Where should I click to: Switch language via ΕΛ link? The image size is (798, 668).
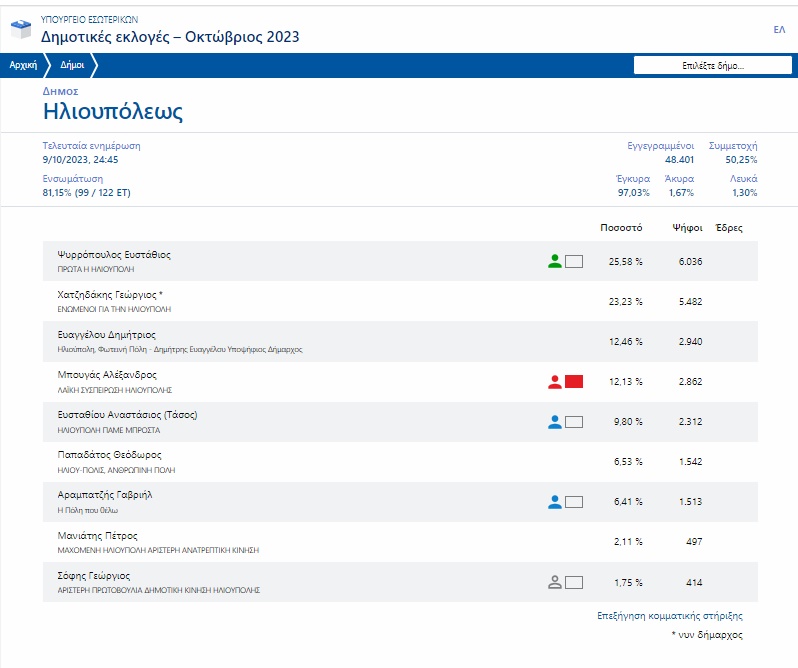click(x=779, y=30)
